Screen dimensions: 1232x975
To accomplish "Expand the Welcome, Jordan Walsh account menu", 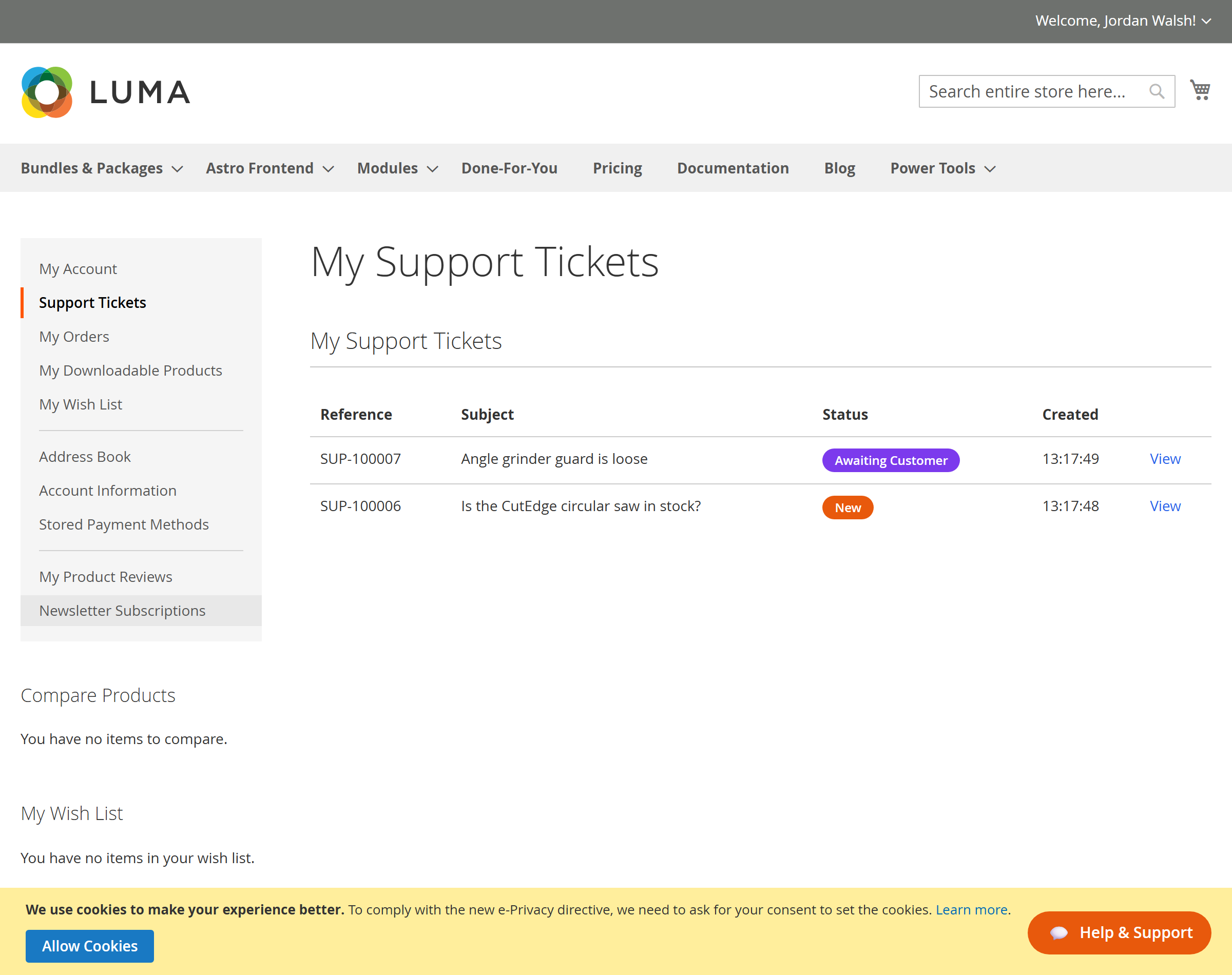I will (1123, 21).
